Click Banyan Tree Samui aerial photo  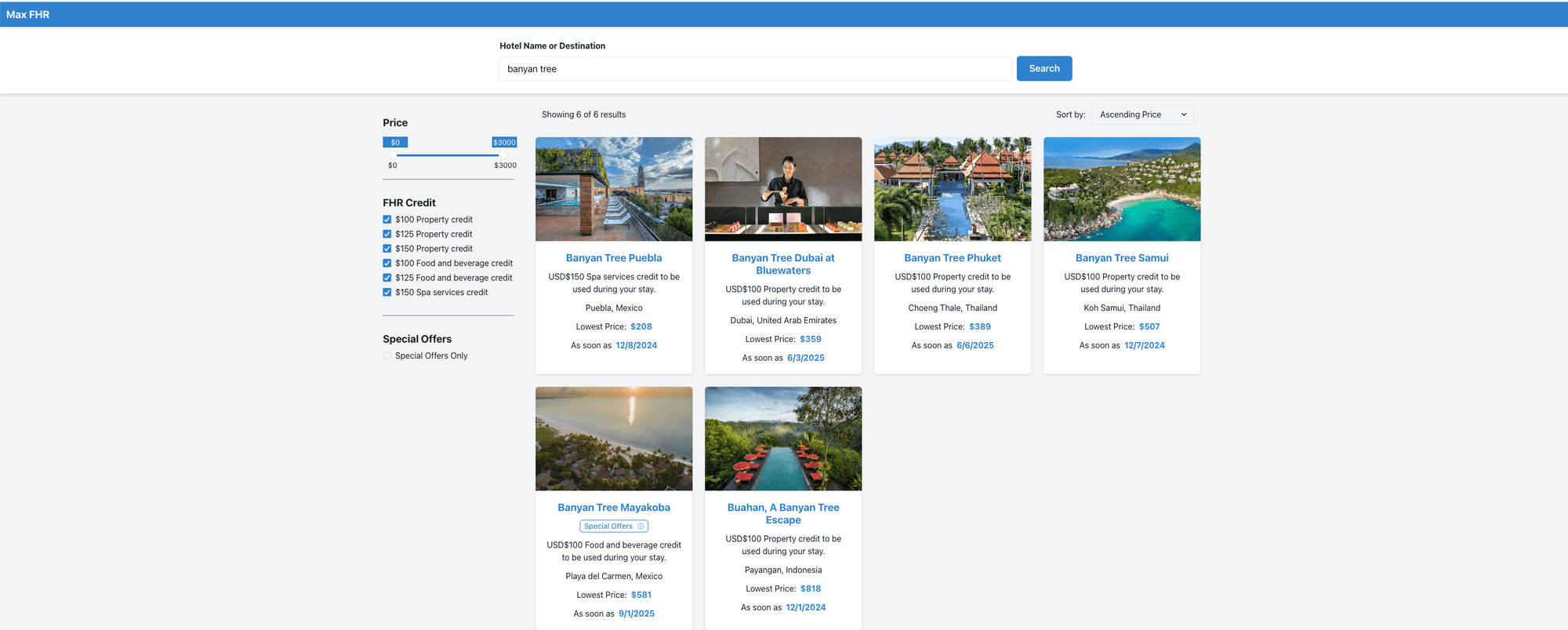1122,189
